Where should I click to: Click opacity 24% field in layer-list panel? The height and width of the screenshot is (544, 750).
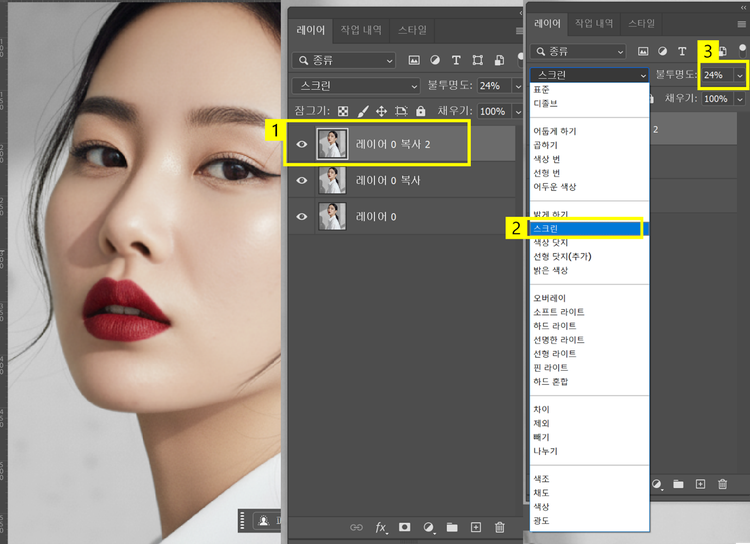tap(494, 86)
